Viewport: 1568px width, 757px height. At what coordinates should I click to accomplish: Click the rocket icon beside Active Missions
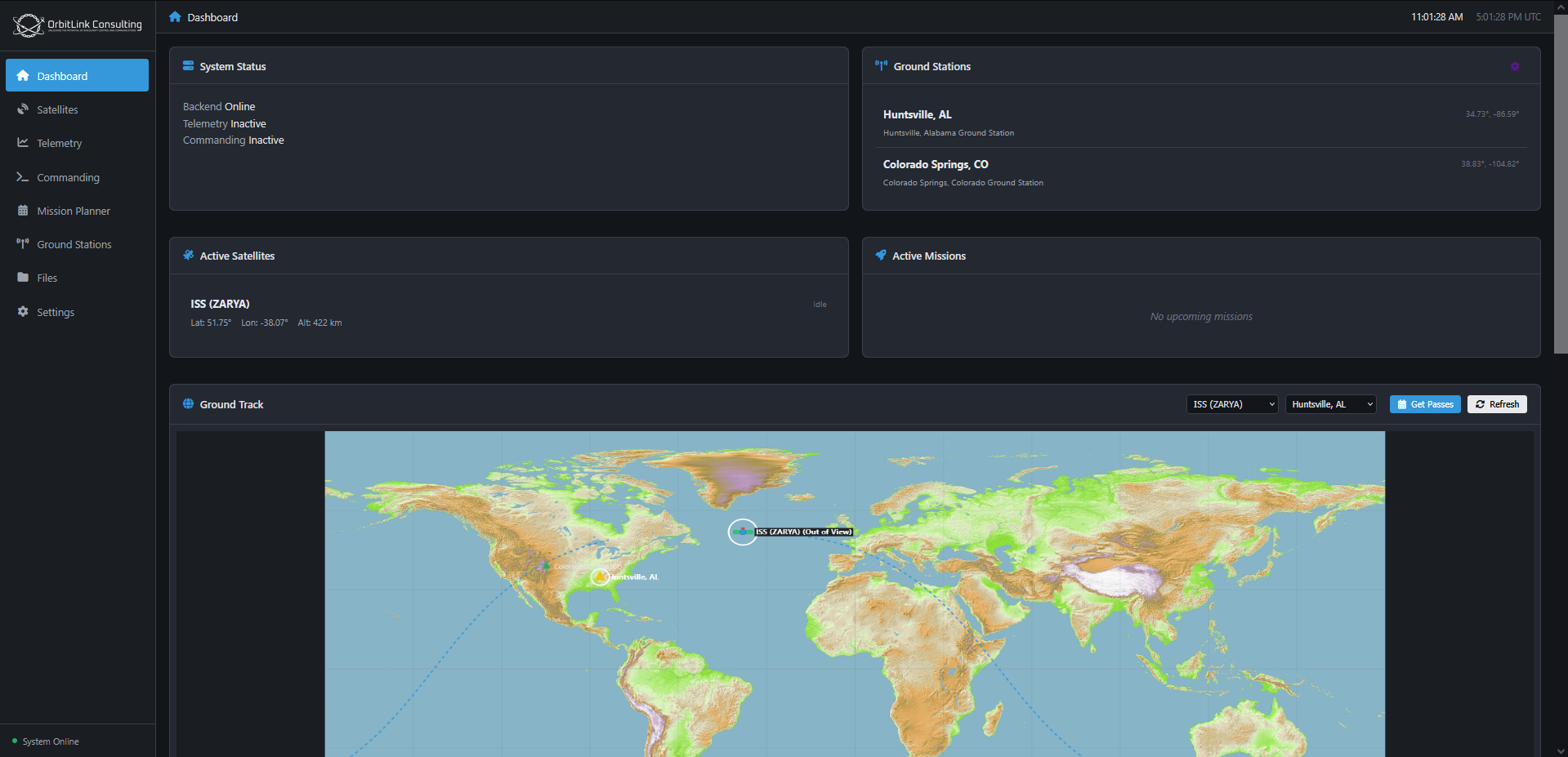(881, 256)
